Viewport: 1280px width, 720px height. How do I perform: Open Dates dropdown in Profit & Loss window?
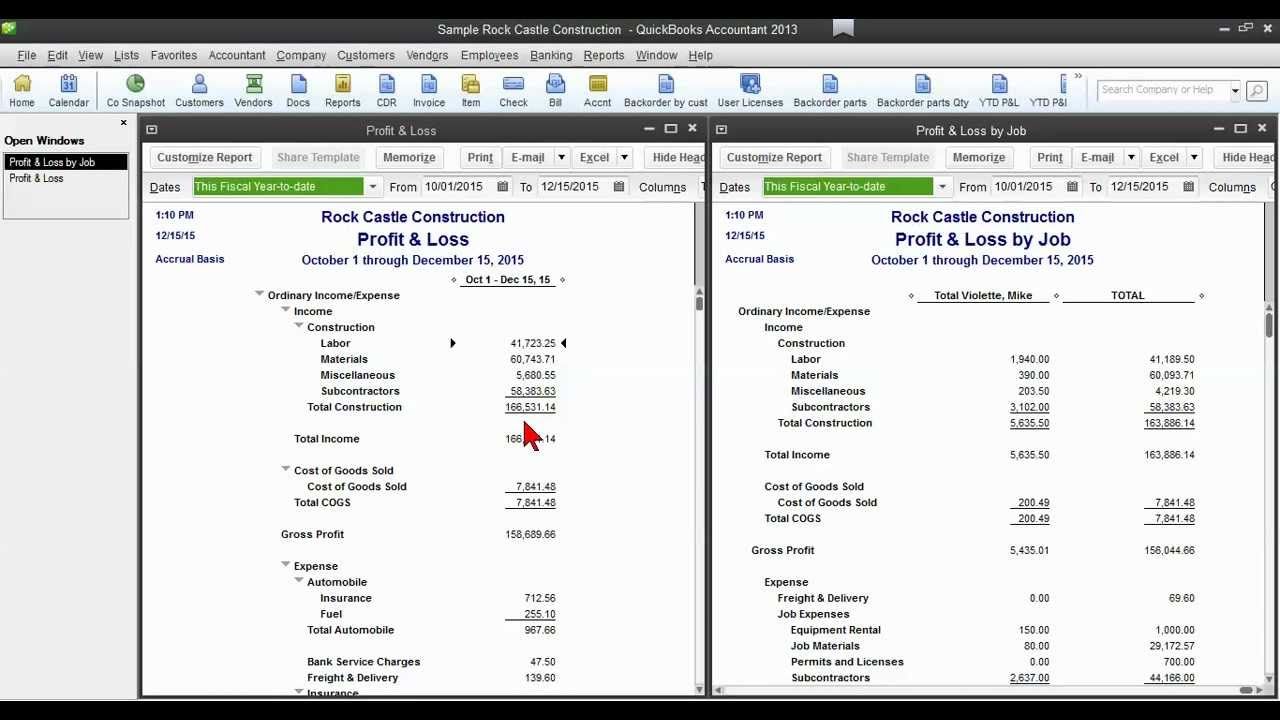point(372,186)
